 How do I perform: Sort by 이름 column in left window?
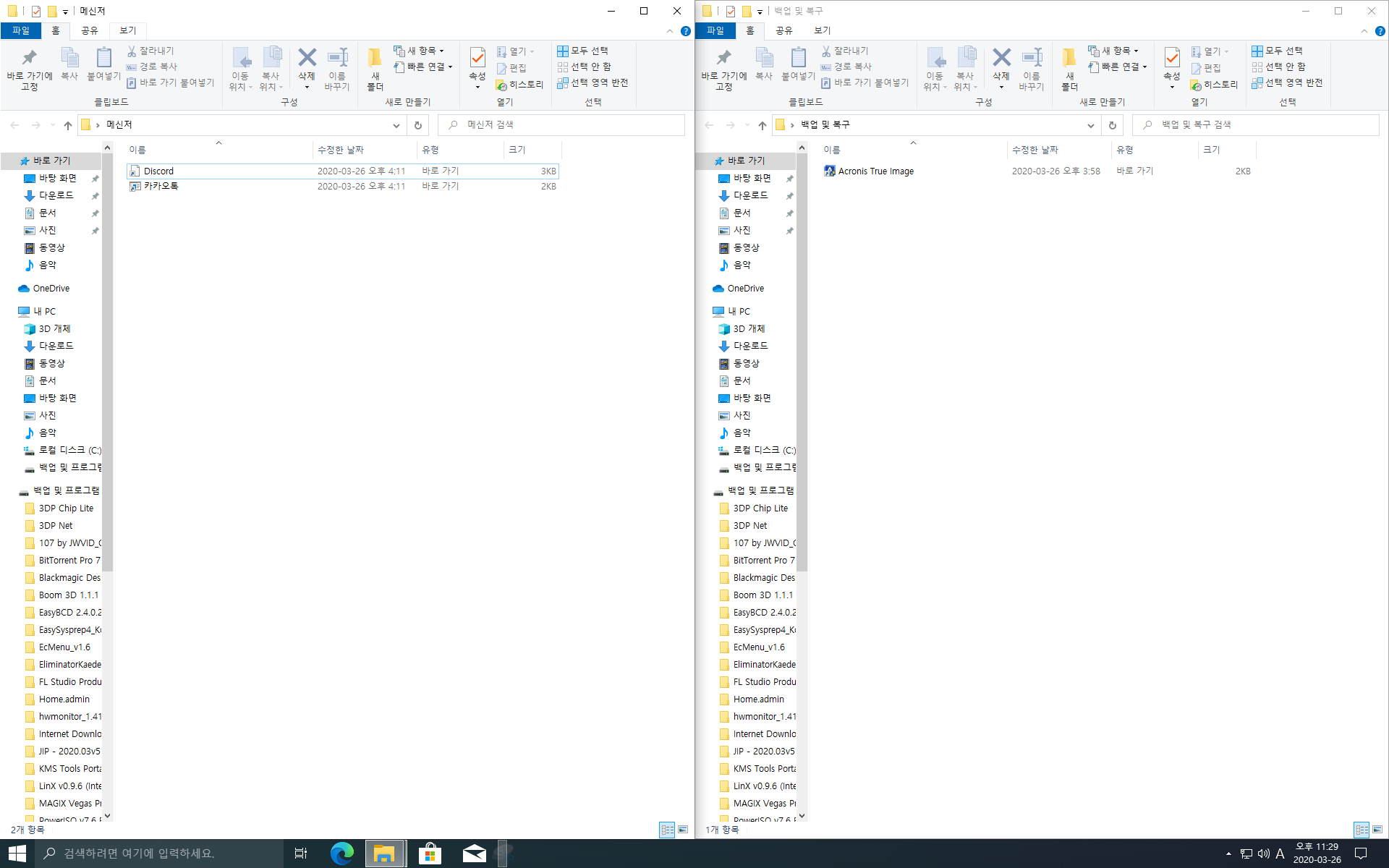click(x=218, y=150)
